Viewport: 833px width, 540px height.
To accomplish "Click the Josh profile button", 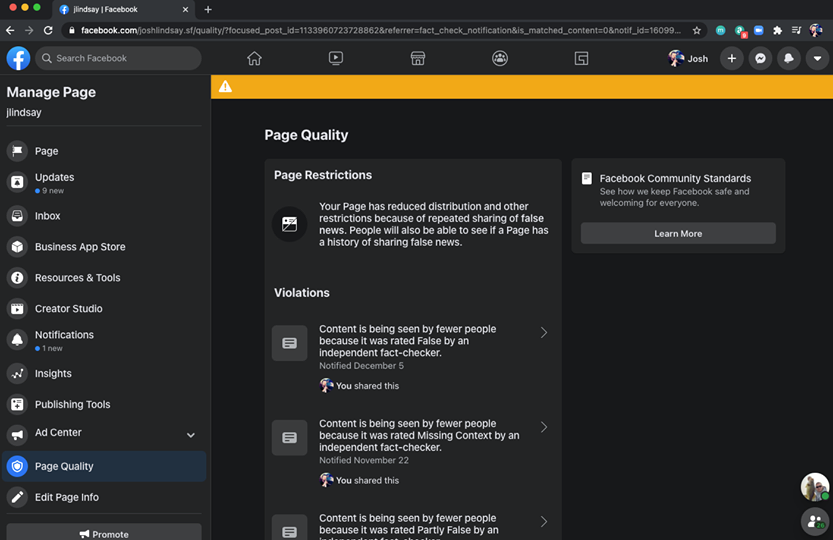I will [688, 58].
